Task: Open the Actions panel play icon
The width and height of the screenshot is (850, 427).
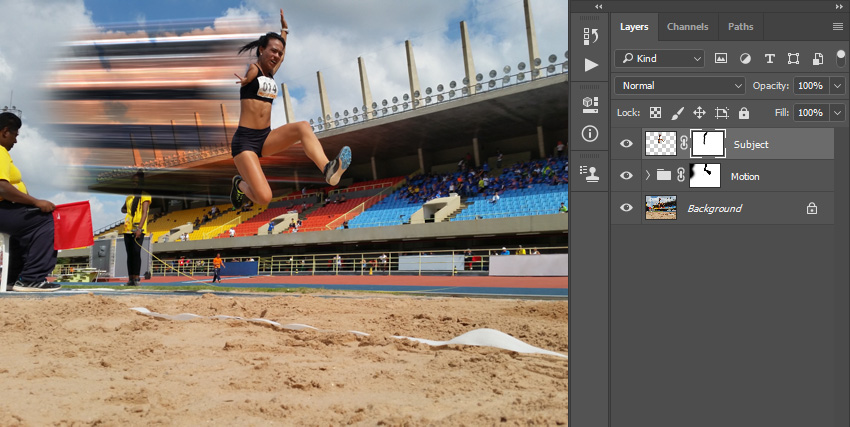Action: 591,65
